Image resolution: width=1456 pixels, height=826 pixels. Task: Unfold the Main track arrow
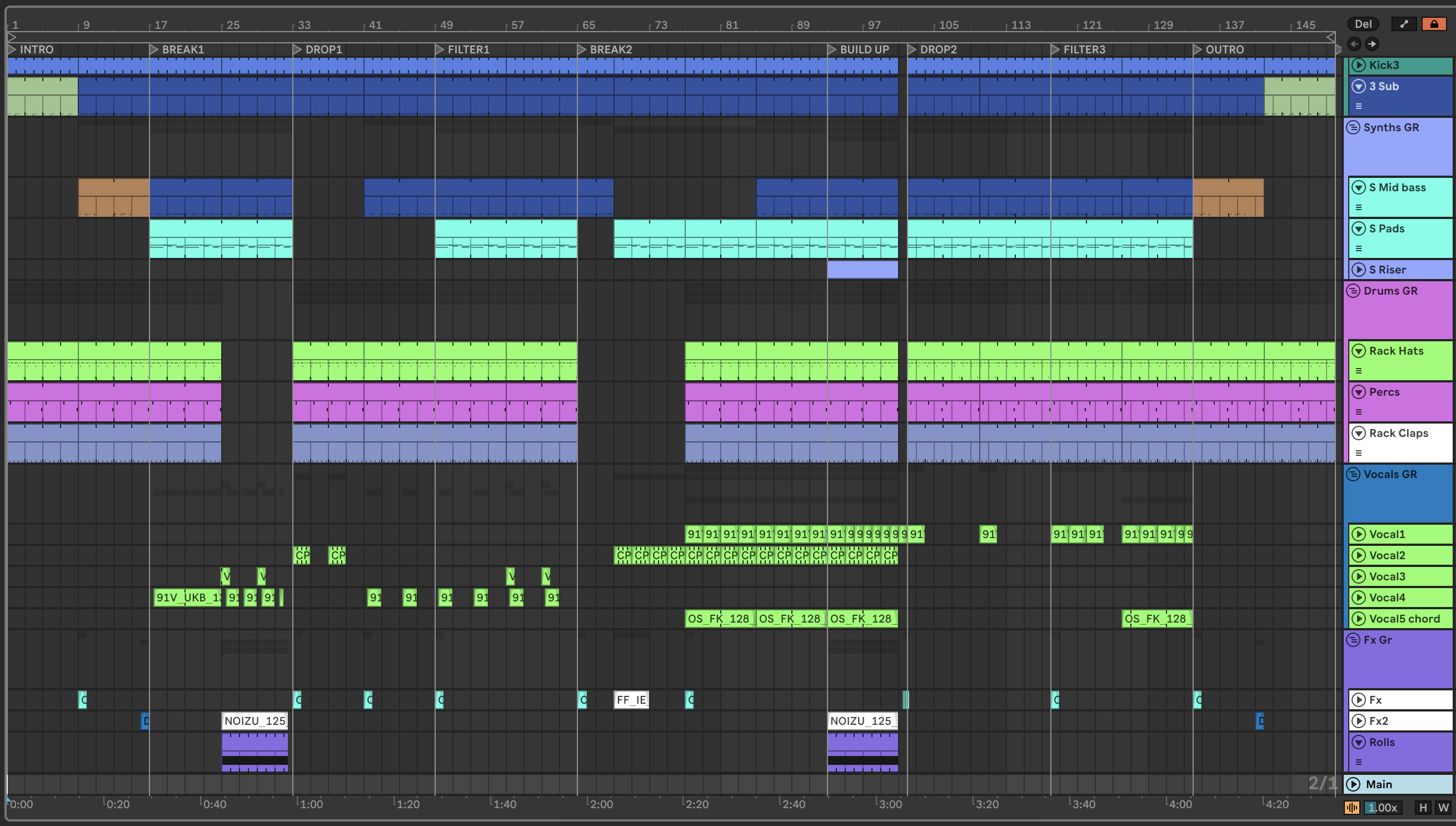(1353, 784)
